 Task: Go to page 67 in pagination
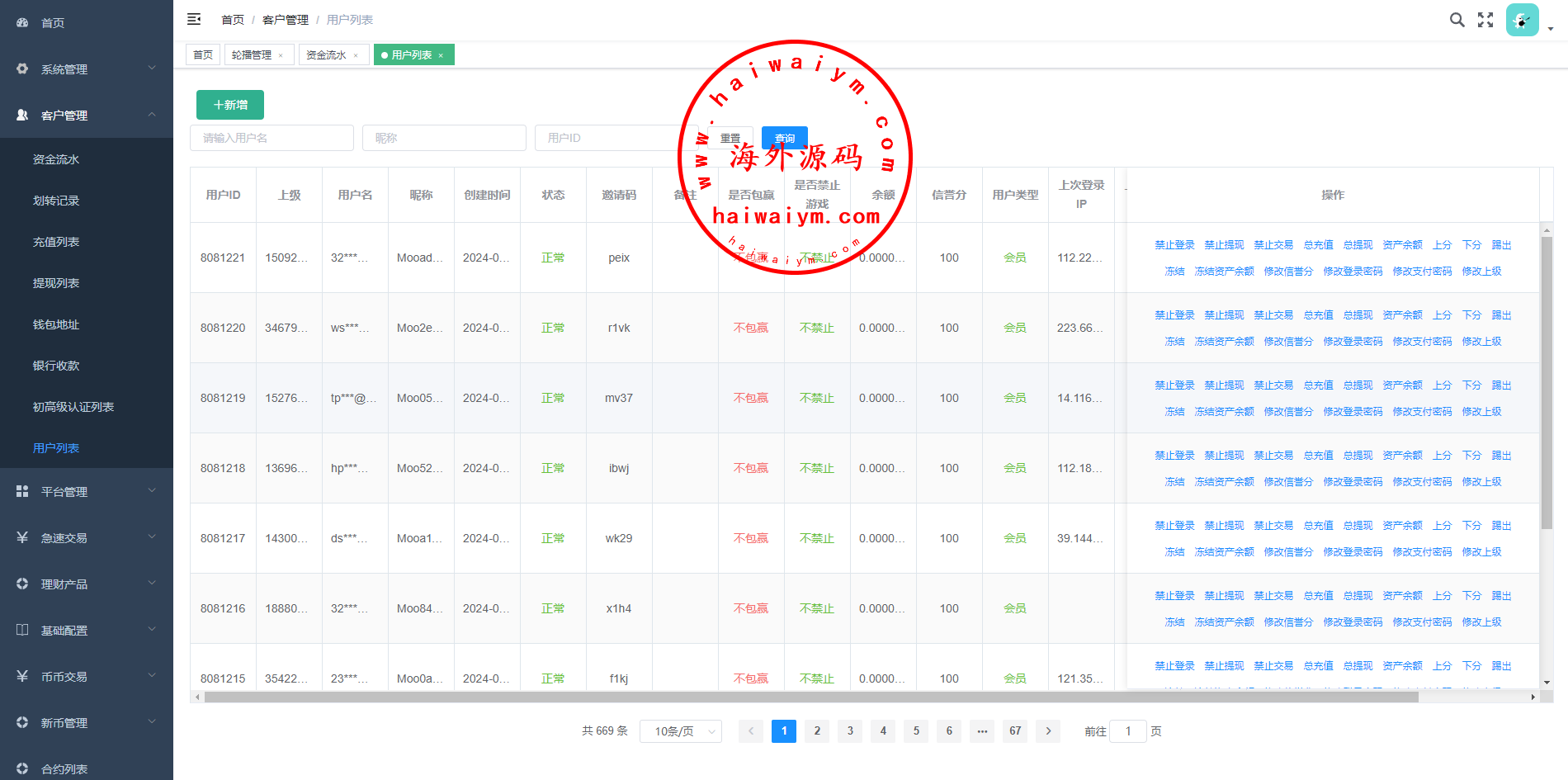click(x=1015, y=731)
